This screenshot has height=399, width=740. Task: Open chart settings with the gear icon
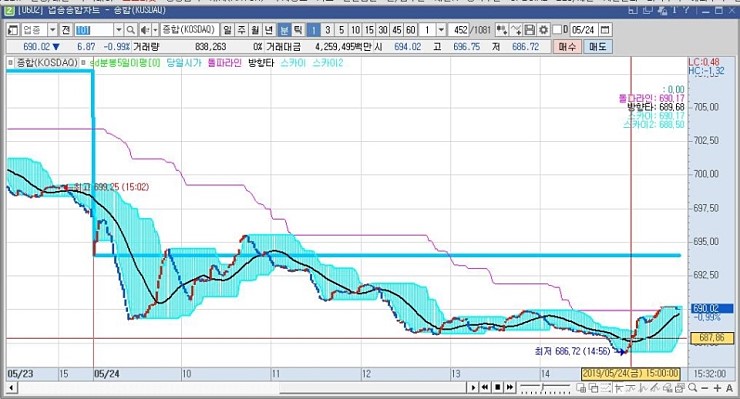pos(544,30)
